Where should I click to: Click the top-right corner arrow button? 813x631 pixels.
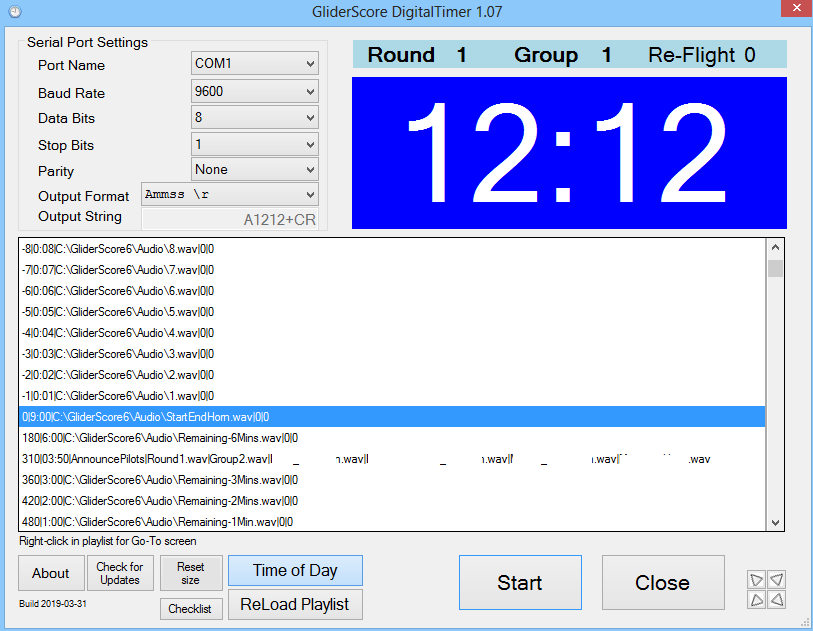point(777,579)
